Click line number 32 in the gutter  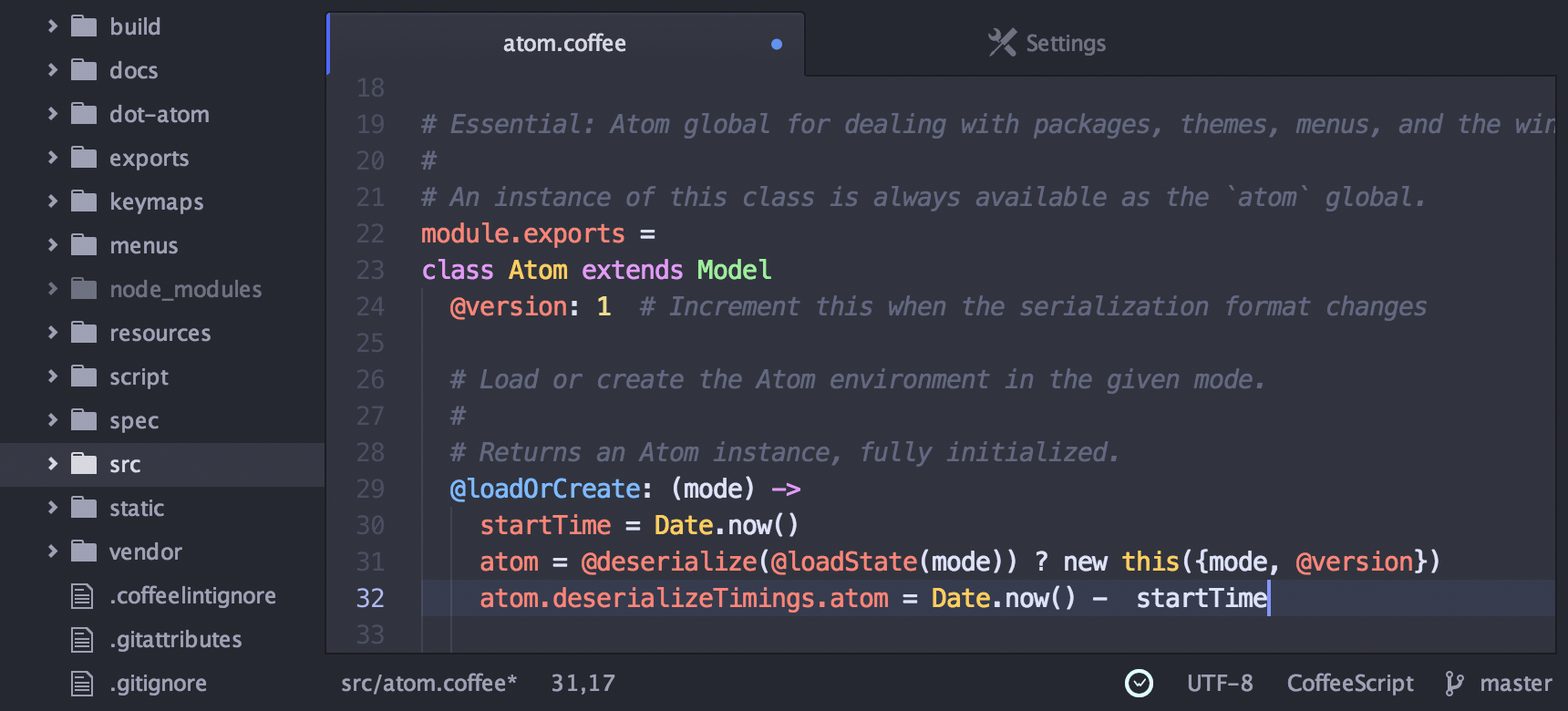coord(370,598)
